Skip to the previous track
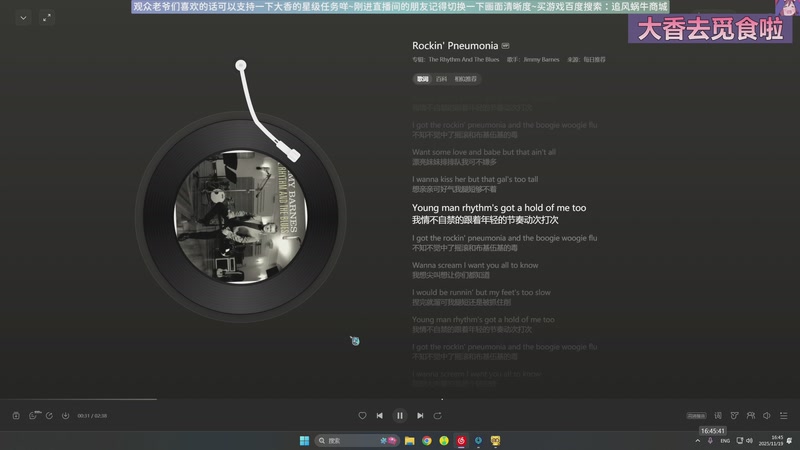The height and width of the screenshot is (450, 800). pyautogui.click(x=380, y=416)
